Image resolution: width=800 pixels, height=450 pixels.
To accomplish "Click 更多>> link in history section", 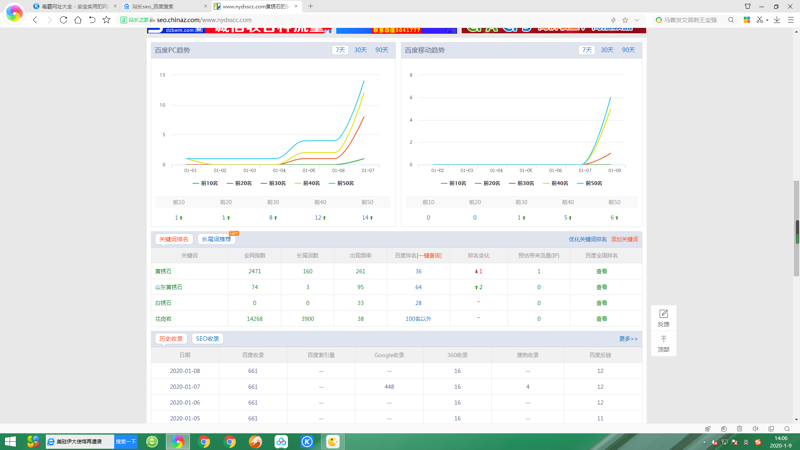I will pos(628,339).
